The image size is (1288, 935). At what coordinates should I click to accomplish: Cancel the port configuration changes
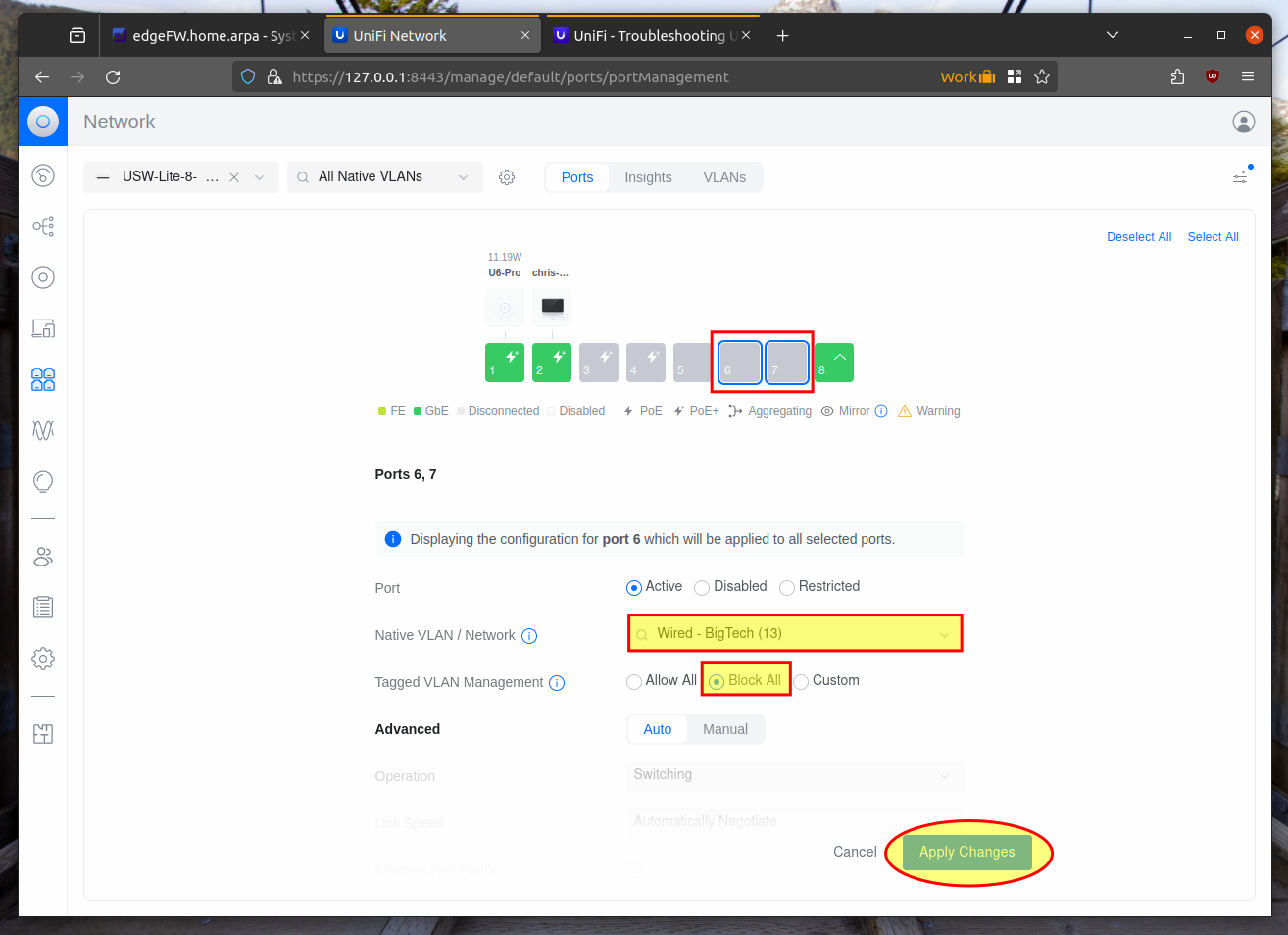(x=855, y=852)
